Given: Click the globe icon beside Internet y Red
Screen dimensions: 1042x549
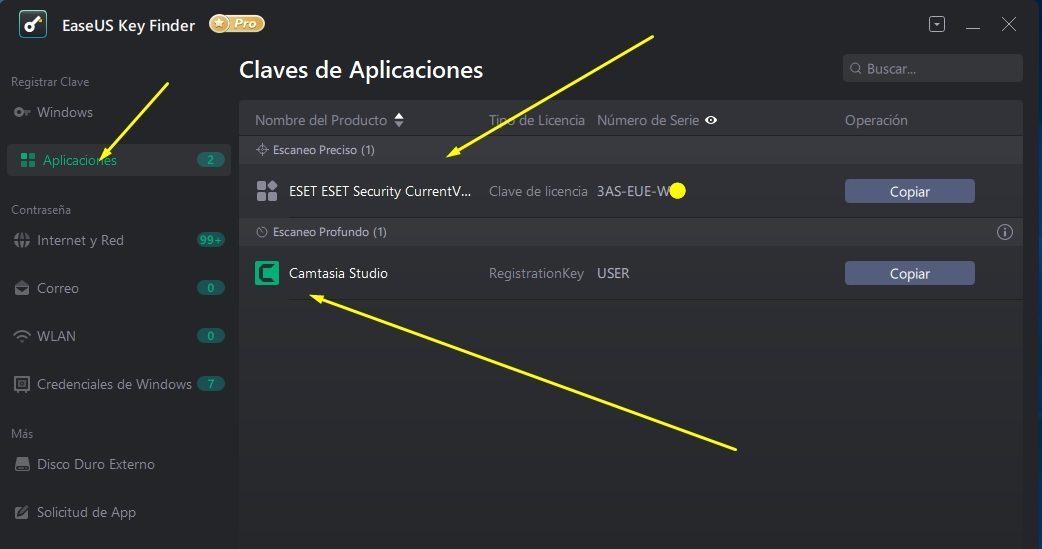Looking at the screenshot, I should 22,240.
